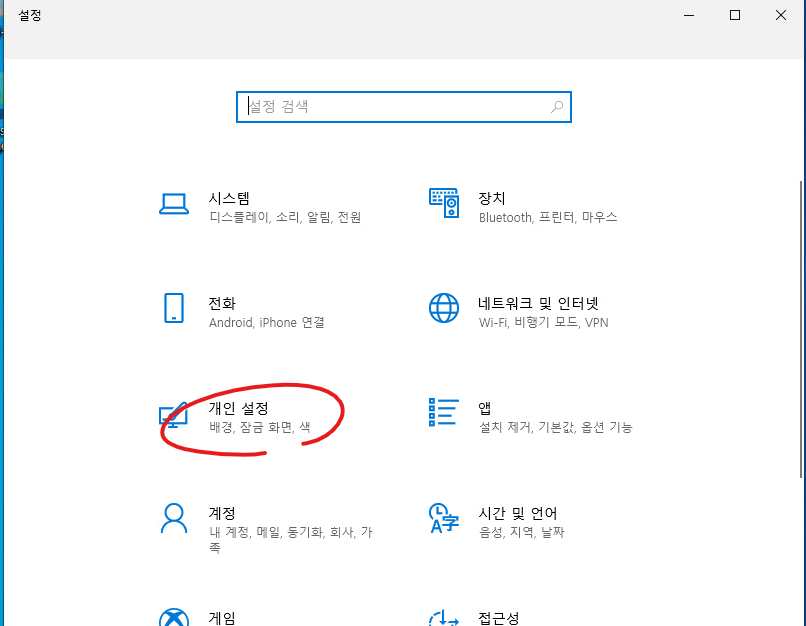Open 네트워크 및 인터넷 category title
The height and width of the screenshot is (626, 806).
[538, 303]
